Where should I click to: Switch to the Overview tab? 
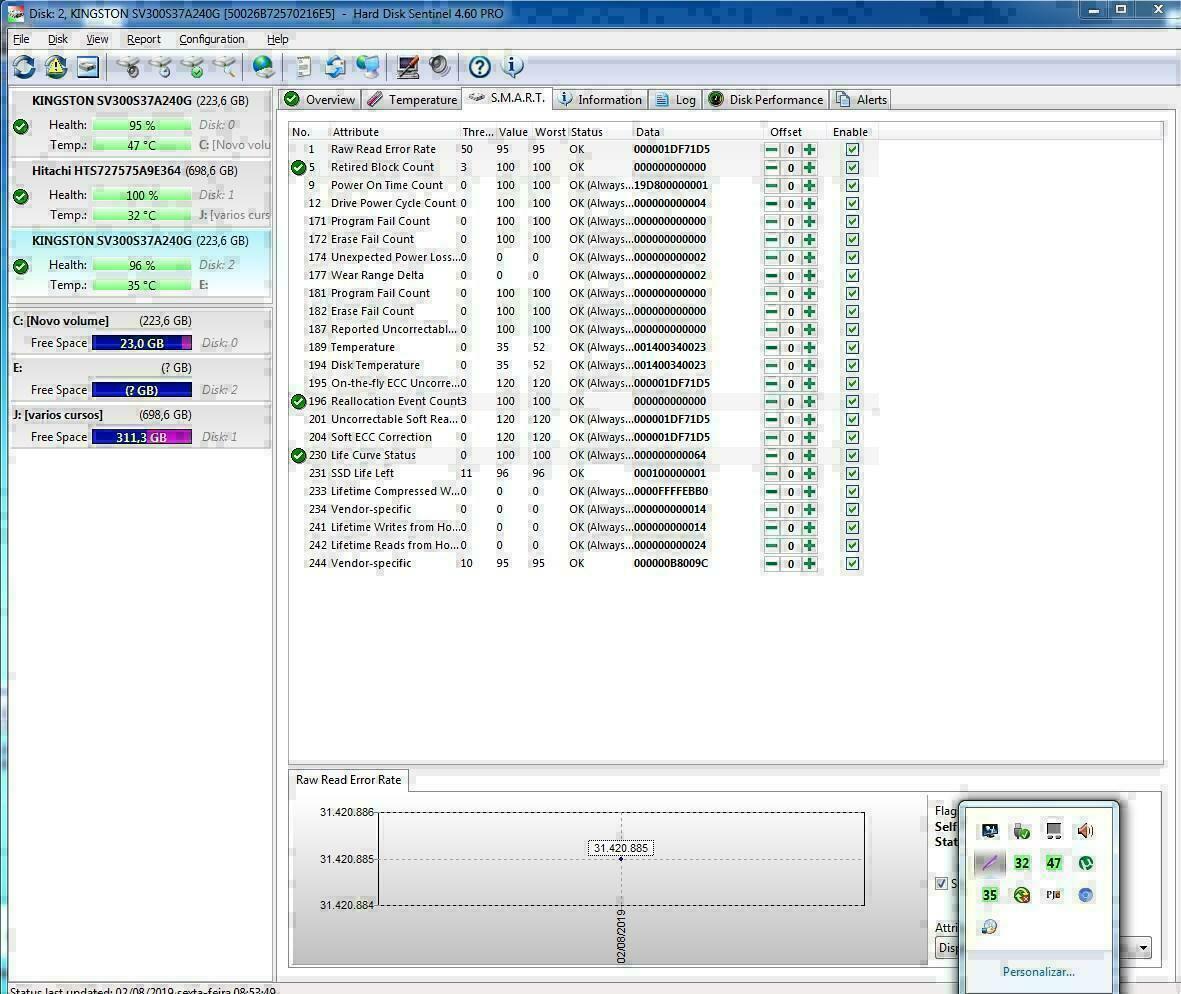(320, 99)
